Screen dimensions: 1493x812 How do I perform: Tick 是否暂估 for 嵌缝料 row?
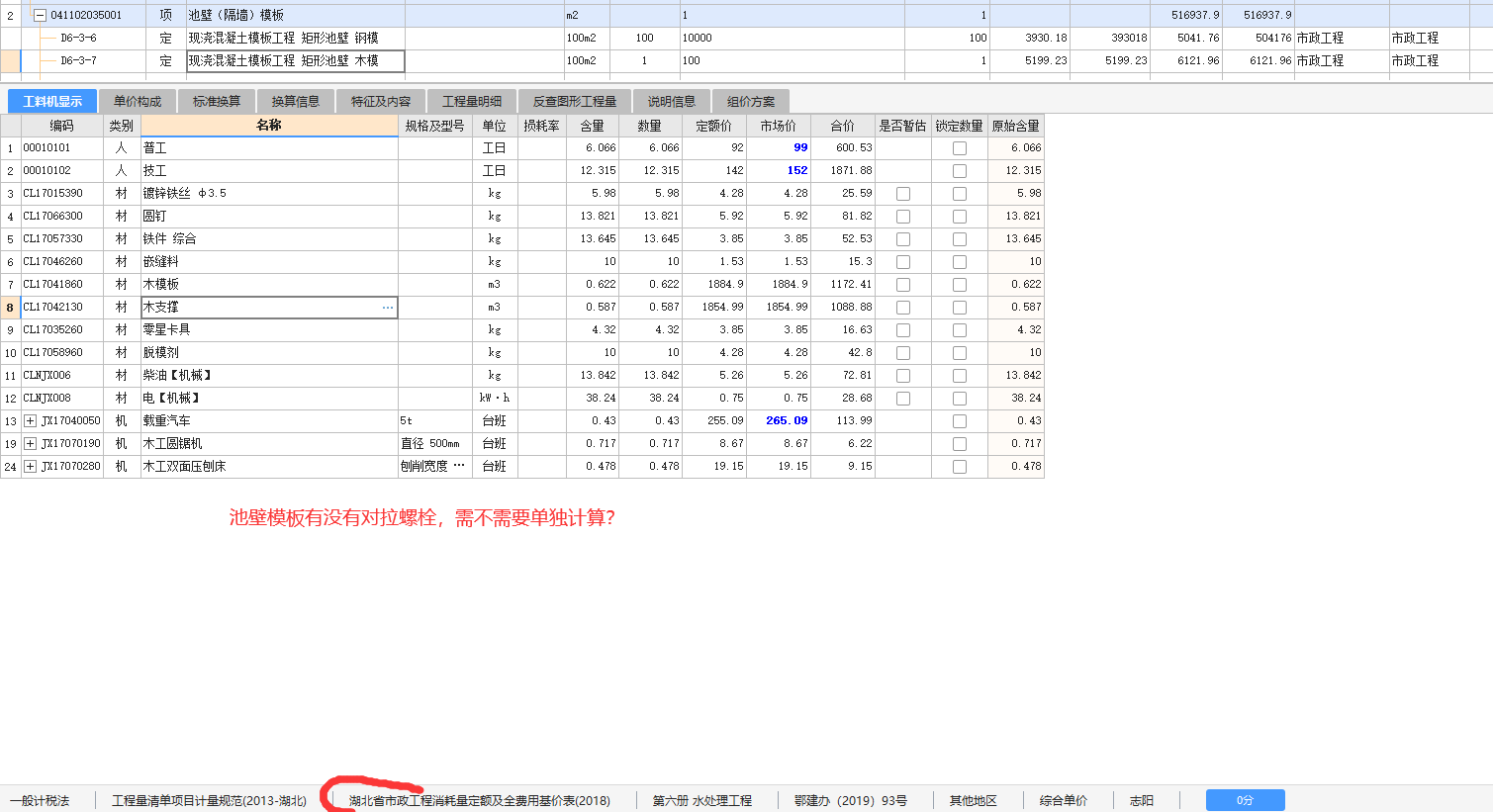[903, 262]
